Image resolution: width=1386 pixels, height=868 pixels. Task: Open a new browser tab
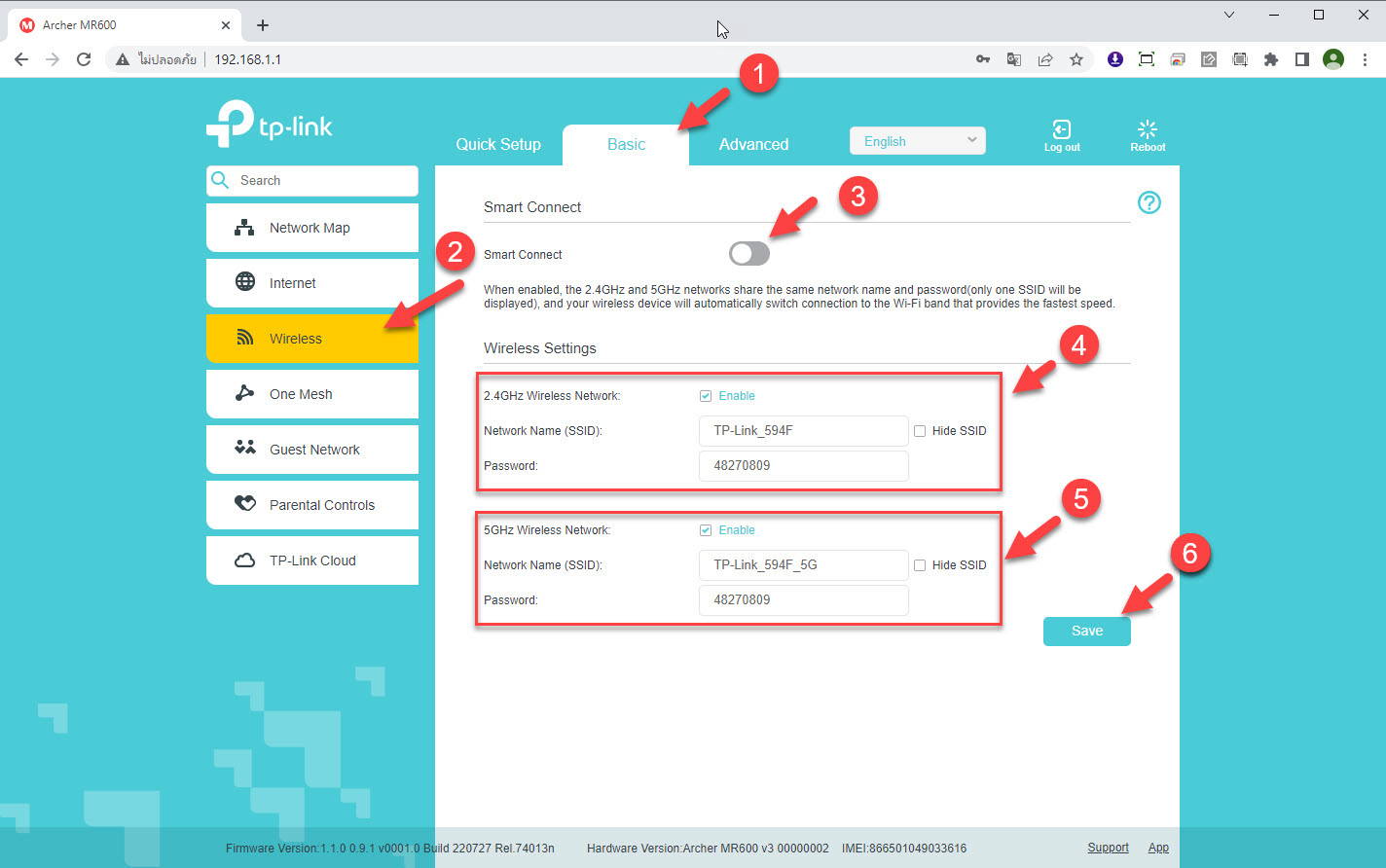(x=263, y=25)
